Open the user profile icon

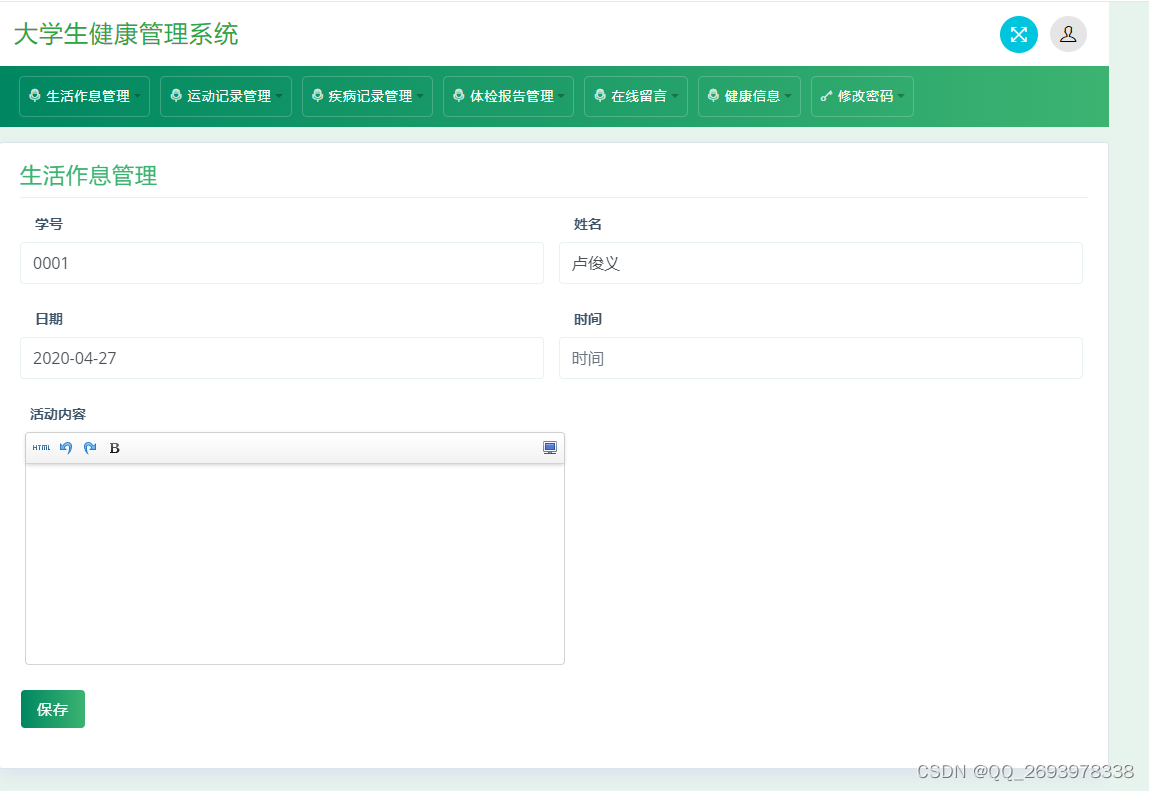coord(1068,34)
